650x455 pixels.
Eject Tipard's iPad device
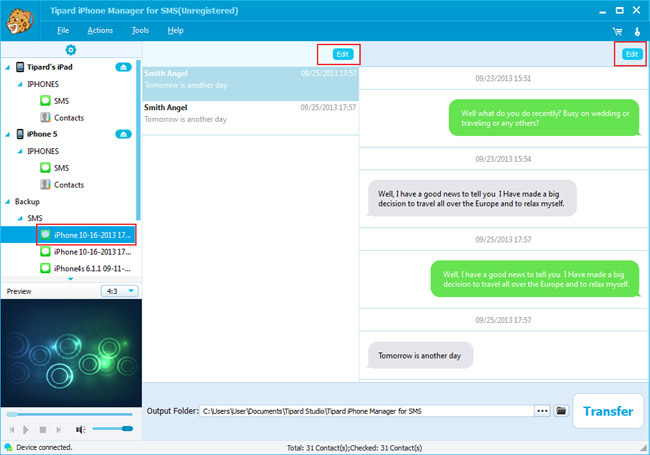[123, 67]
